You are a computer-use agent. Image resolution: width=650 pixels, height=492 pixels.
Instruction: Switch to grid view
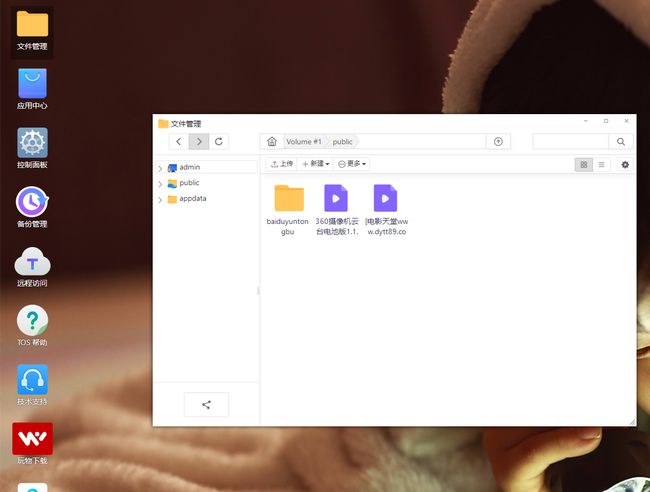tap(584, 165)
